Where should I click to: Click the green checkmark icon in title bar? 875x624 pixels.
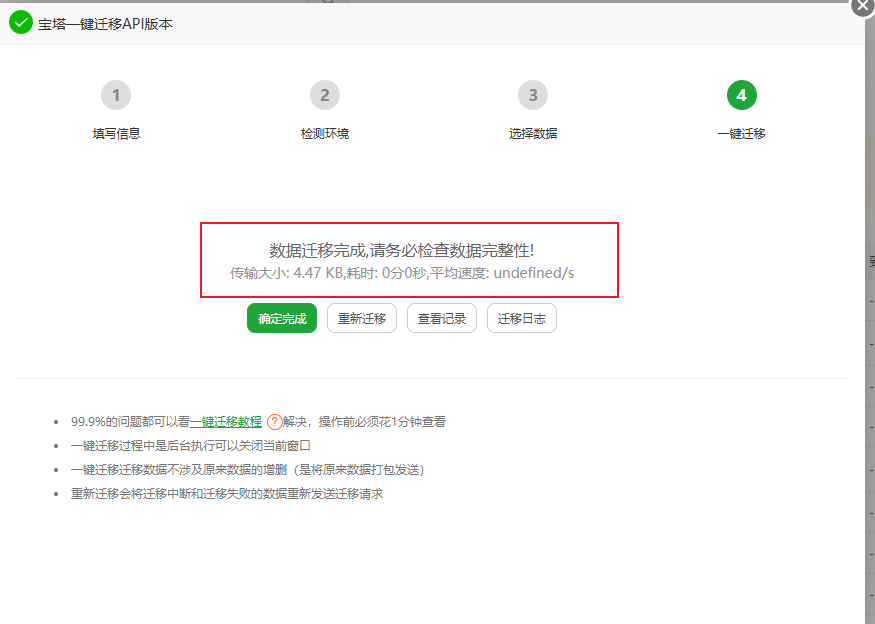click(21, 23)
